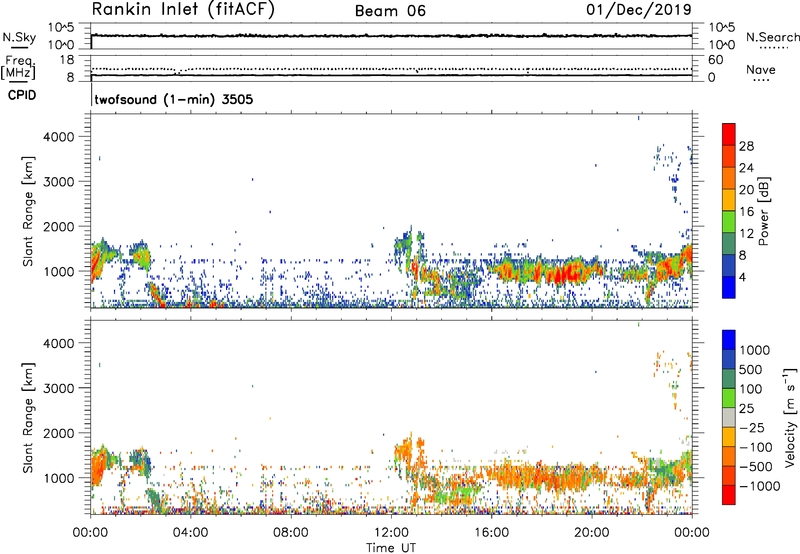Pick the bright blue bottom segment of power colorbar
The width and height of the screenshot is (800, 554).
(x=729, y=287)
